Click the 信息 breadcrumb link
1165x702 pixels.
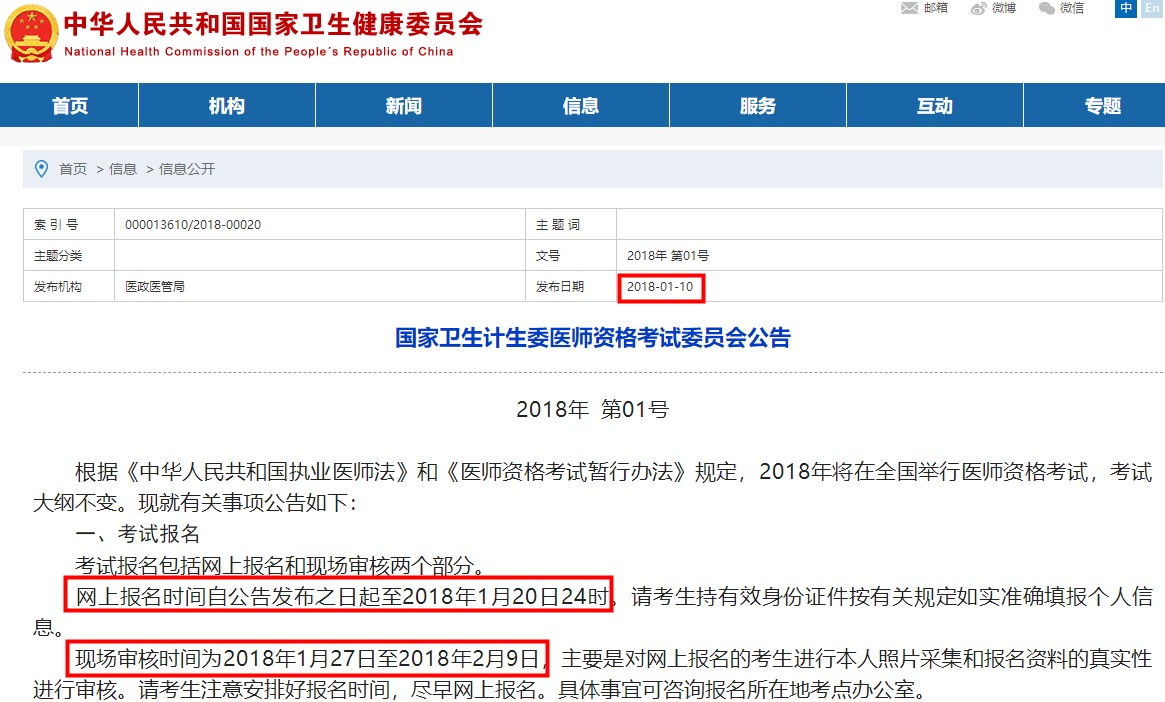pos(123,169)
